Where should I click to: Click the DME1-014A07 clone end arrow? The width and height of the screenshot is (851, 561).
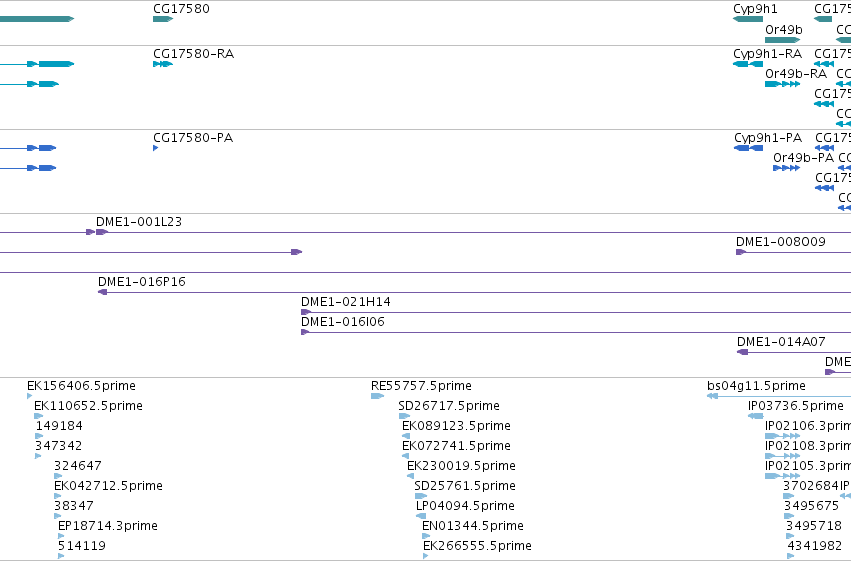[x=742, y=352]
